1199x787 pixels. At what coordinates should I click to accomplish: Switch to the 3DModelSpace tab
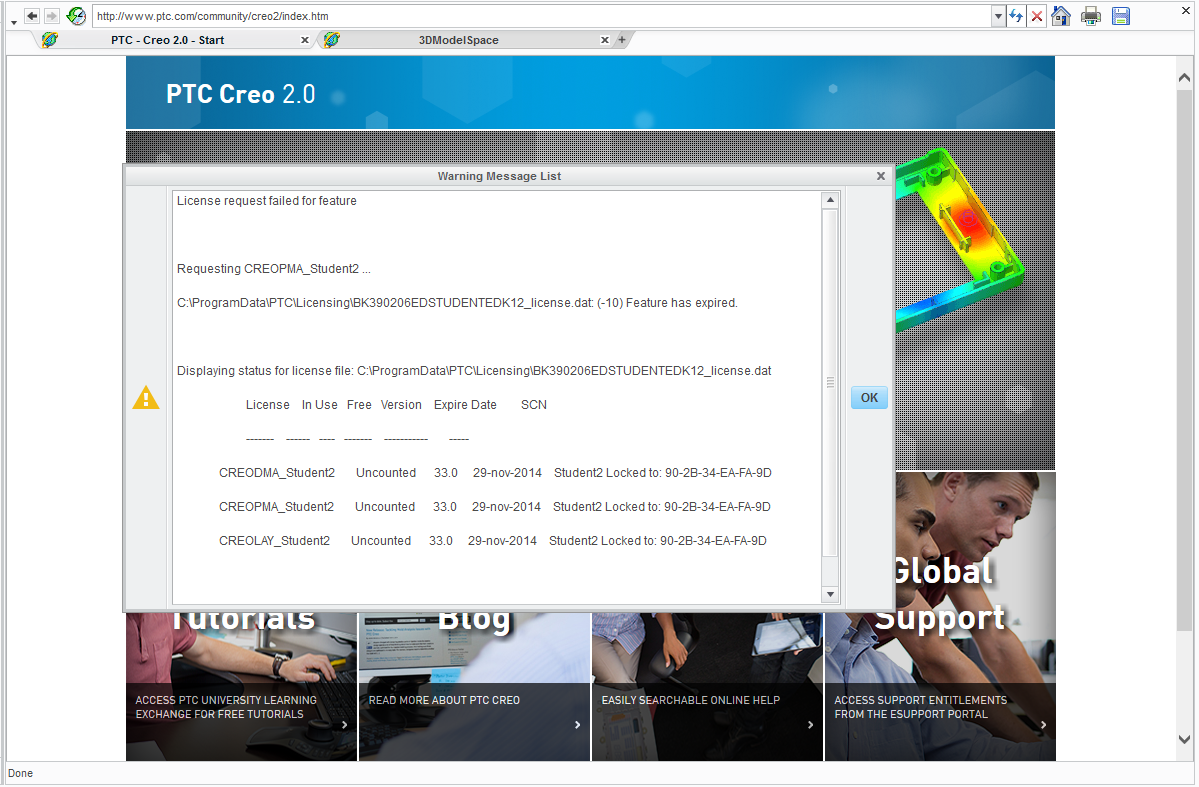click(x=458, y=41)
